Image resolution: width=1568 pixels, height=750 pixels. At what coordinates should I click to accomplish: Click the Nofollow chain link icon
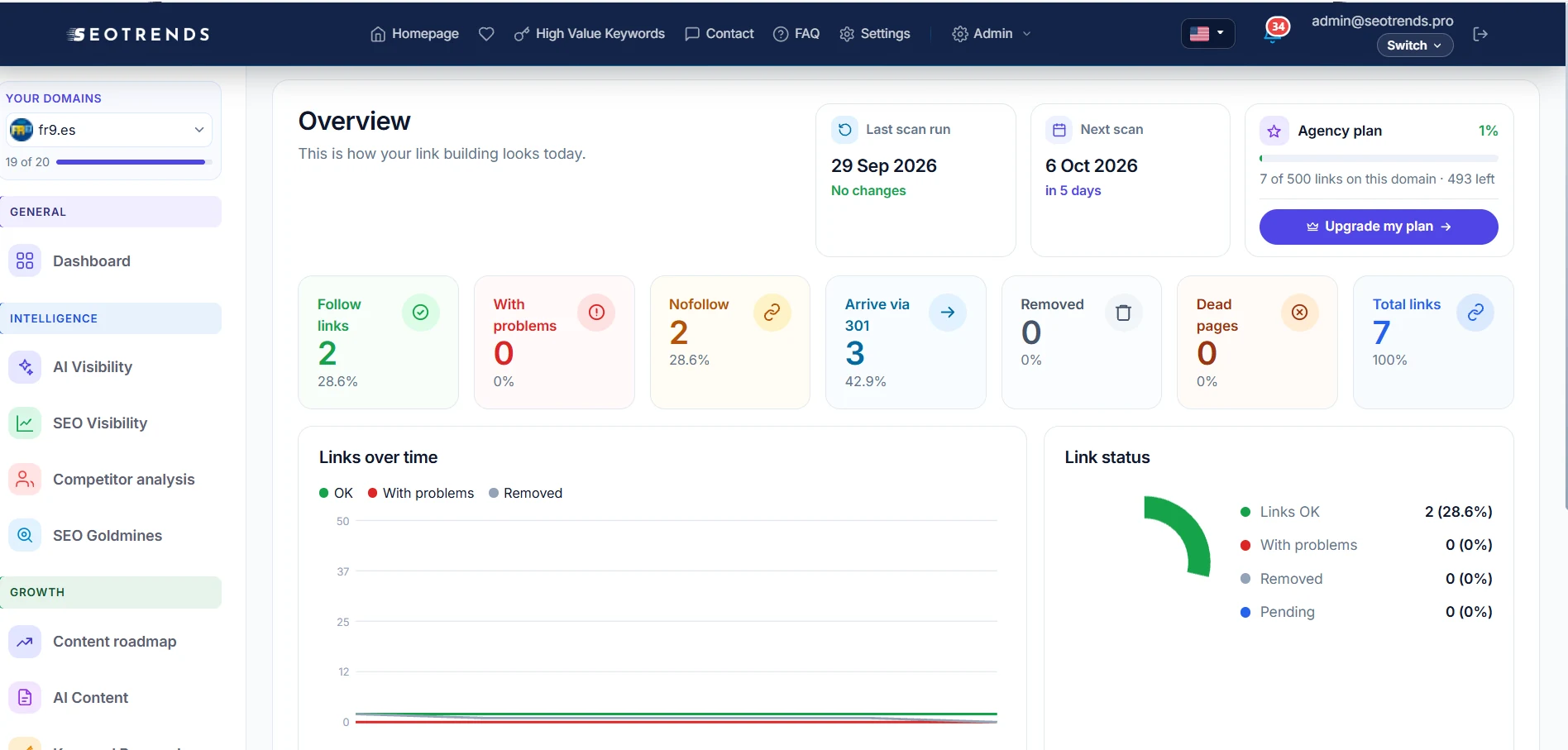(772, 313)
